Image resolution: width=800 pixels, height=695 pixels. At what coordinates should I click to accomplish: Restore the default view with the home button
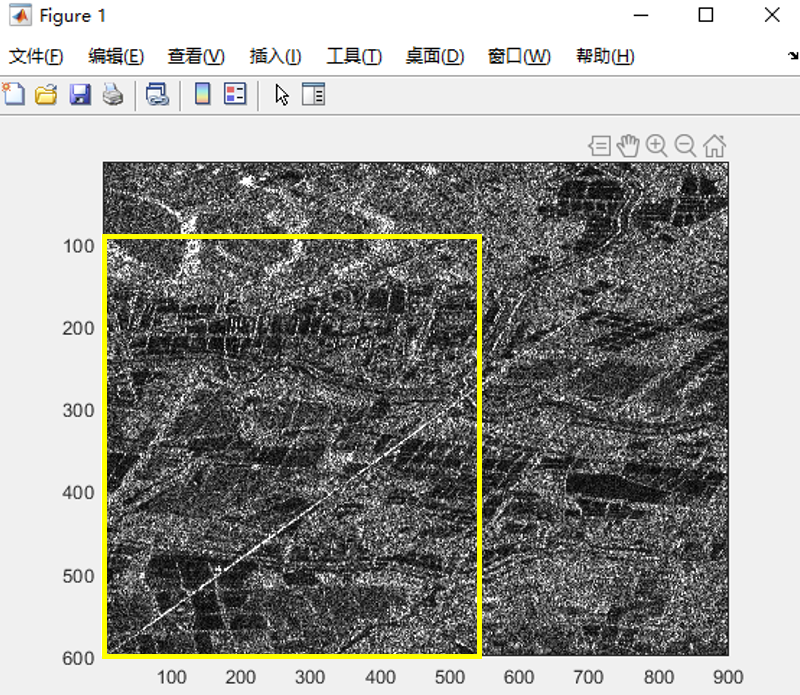click(x=713, y=144)
